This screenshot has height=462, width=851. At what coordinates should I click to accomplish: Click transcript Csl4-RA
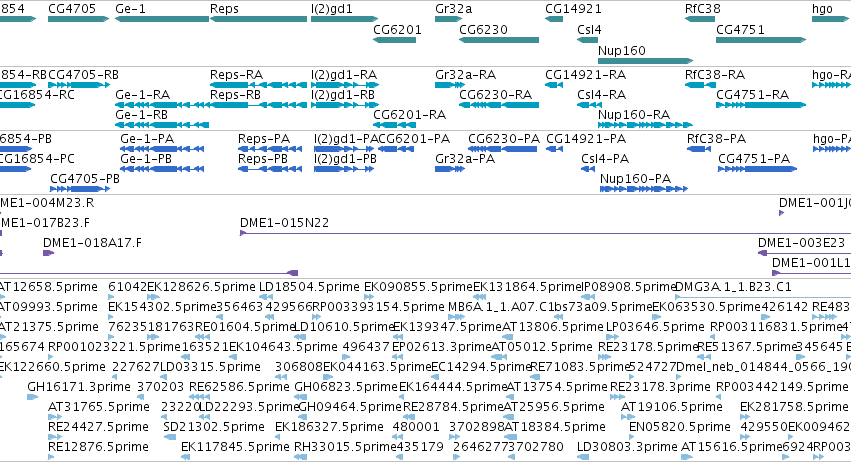(589, 105)
